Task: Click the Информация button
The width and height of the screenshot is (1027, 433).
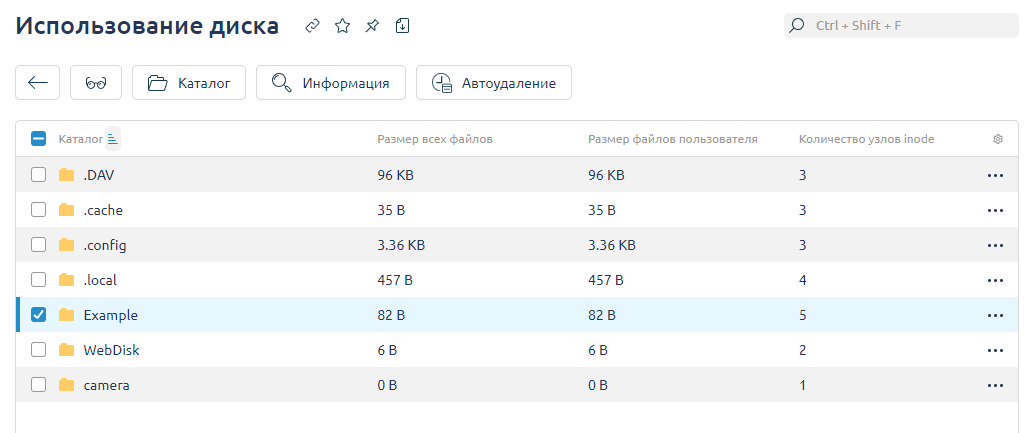Action: pos(331,83)
